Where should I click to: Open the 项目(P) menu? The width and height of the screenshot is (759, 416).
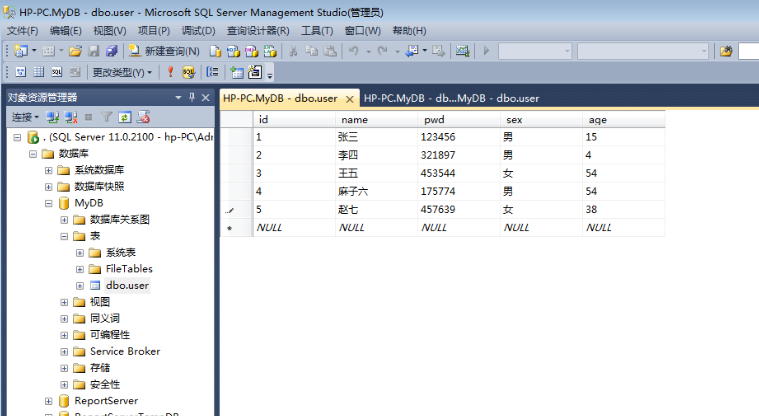click(x=154, y=31)
